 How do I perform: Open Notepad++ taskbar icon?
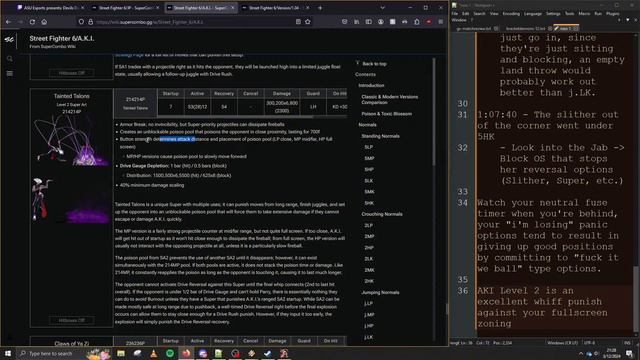coord(219,353)
